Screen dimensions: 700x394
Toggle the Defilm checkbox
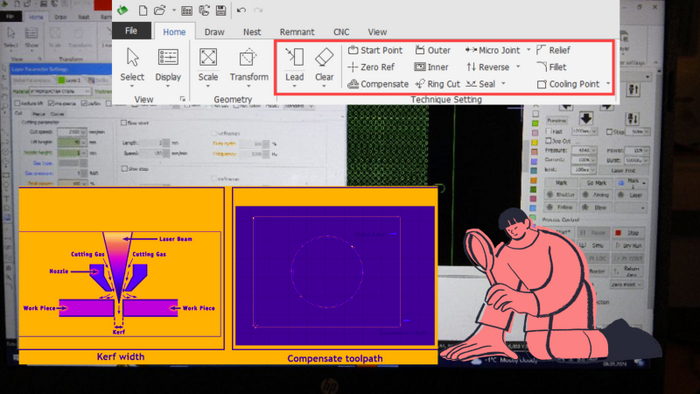tap(84, 104)
